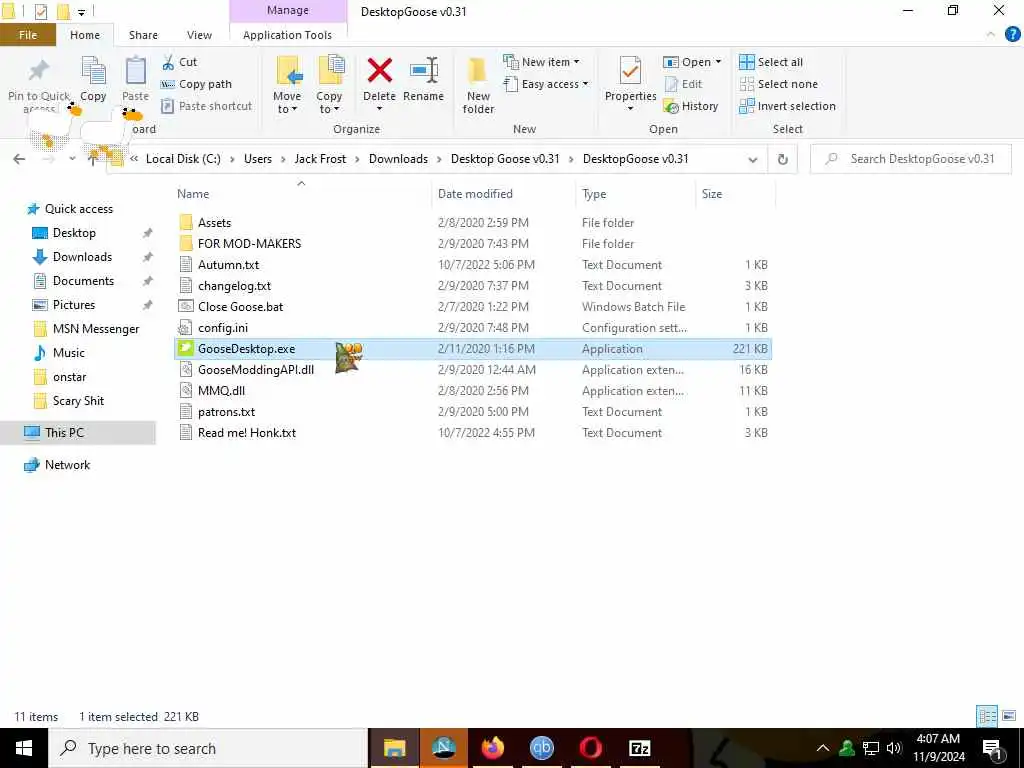Click the Cut scissors icon

[x=168, y=62]
